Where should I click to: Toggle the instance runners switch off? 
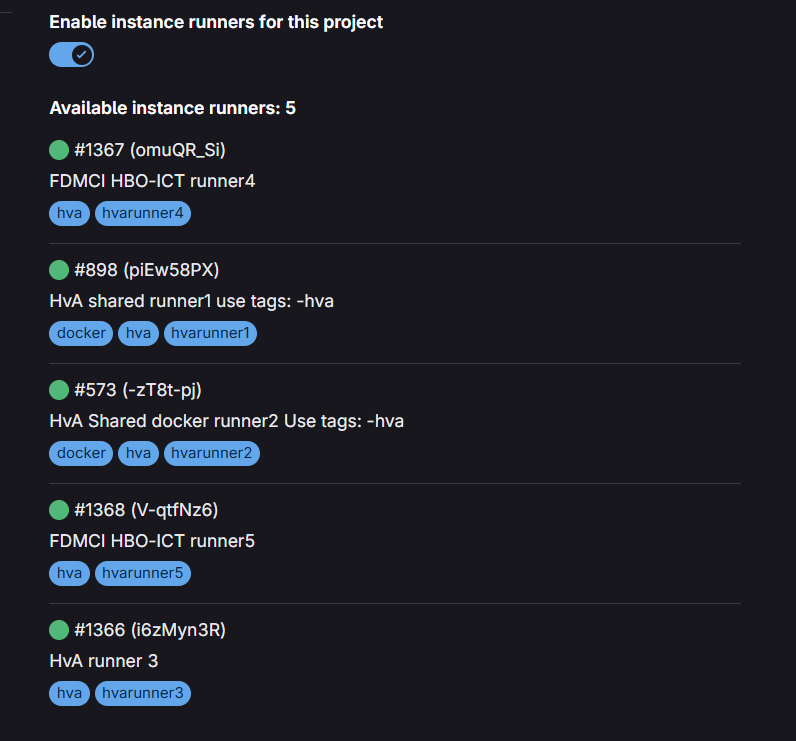[x=71, y=55]
